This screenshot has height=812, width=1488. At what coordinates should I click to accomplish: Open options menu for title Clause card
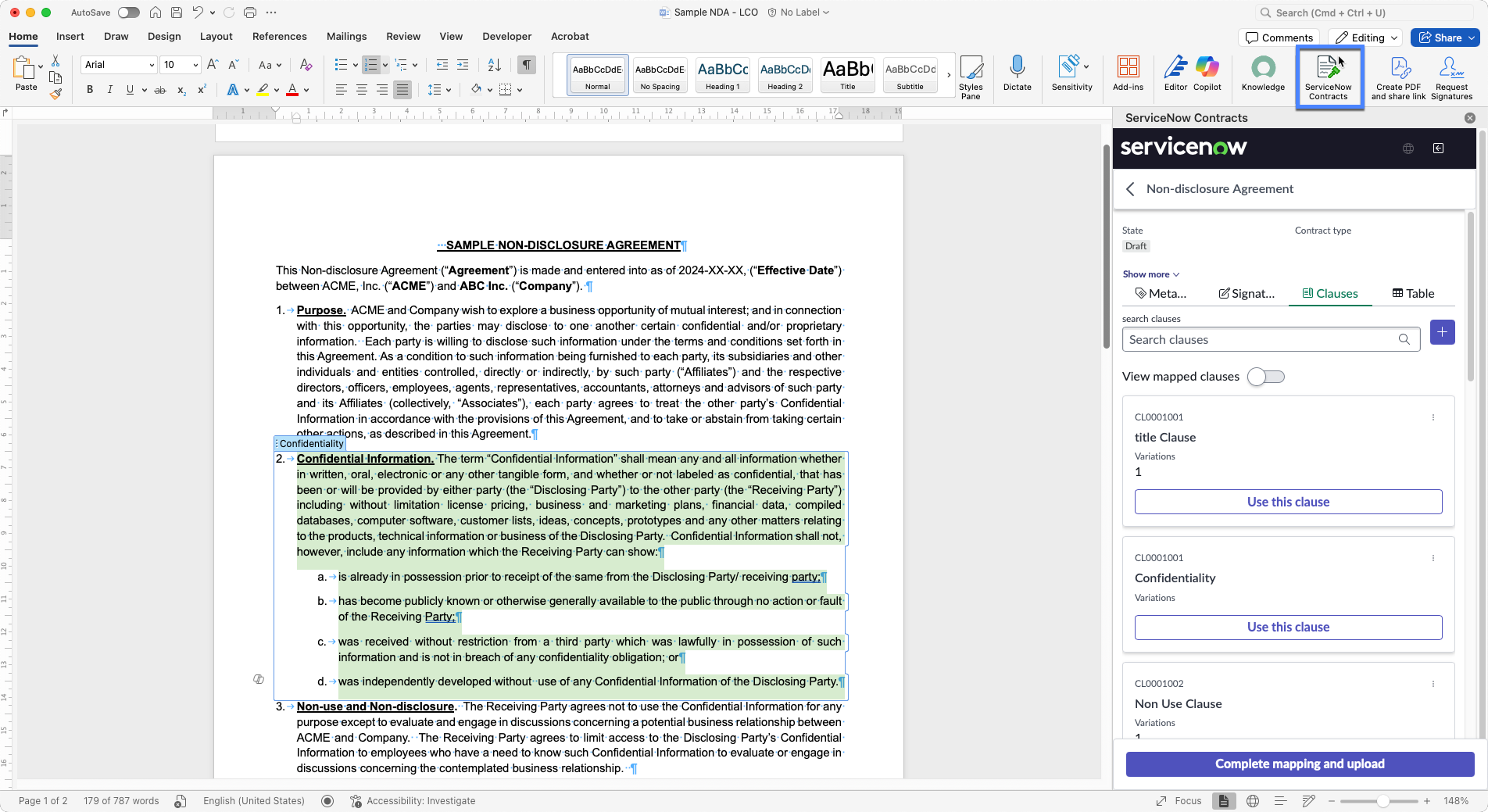[x=1433, y=417]
